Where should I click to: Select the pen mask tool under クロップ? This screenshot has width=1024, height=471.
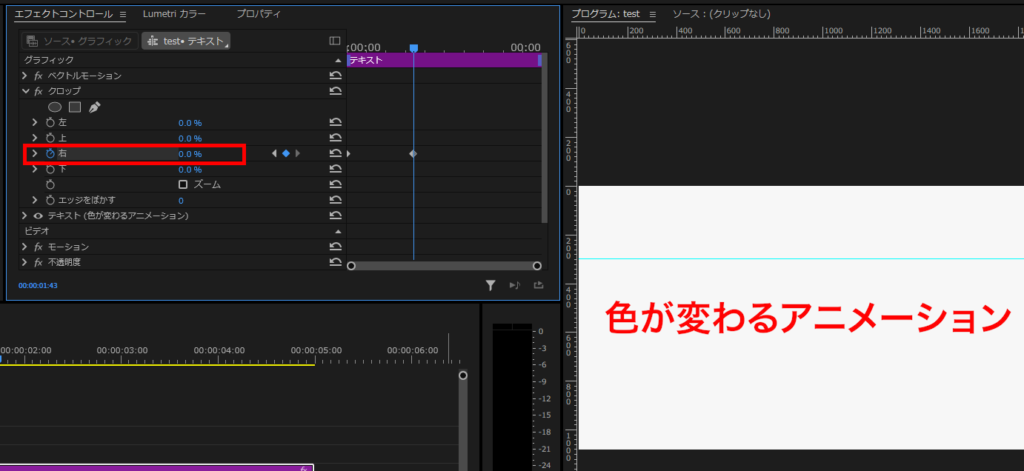pos(95,107)
